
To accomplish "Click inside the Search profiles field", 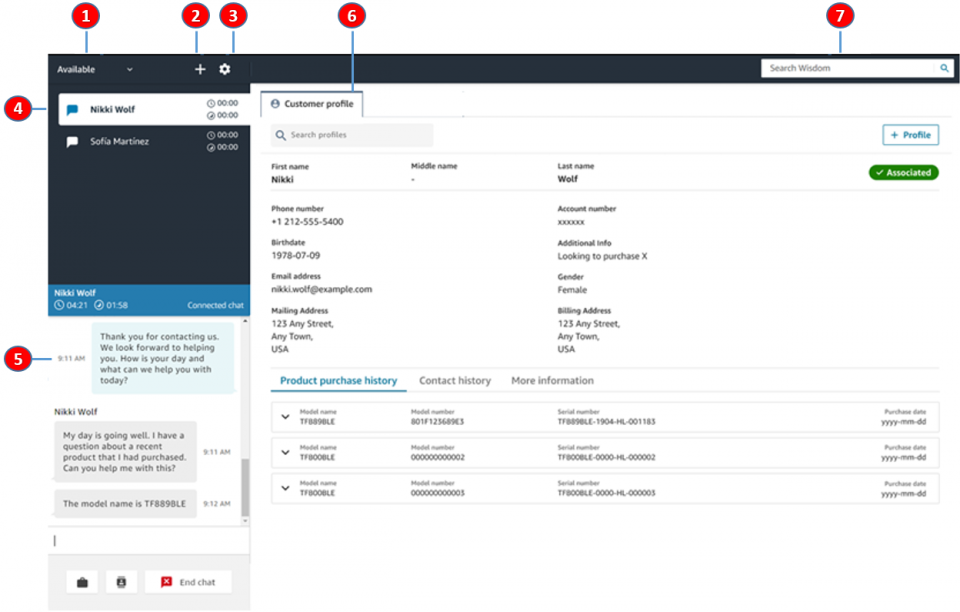I will point(350,134).
